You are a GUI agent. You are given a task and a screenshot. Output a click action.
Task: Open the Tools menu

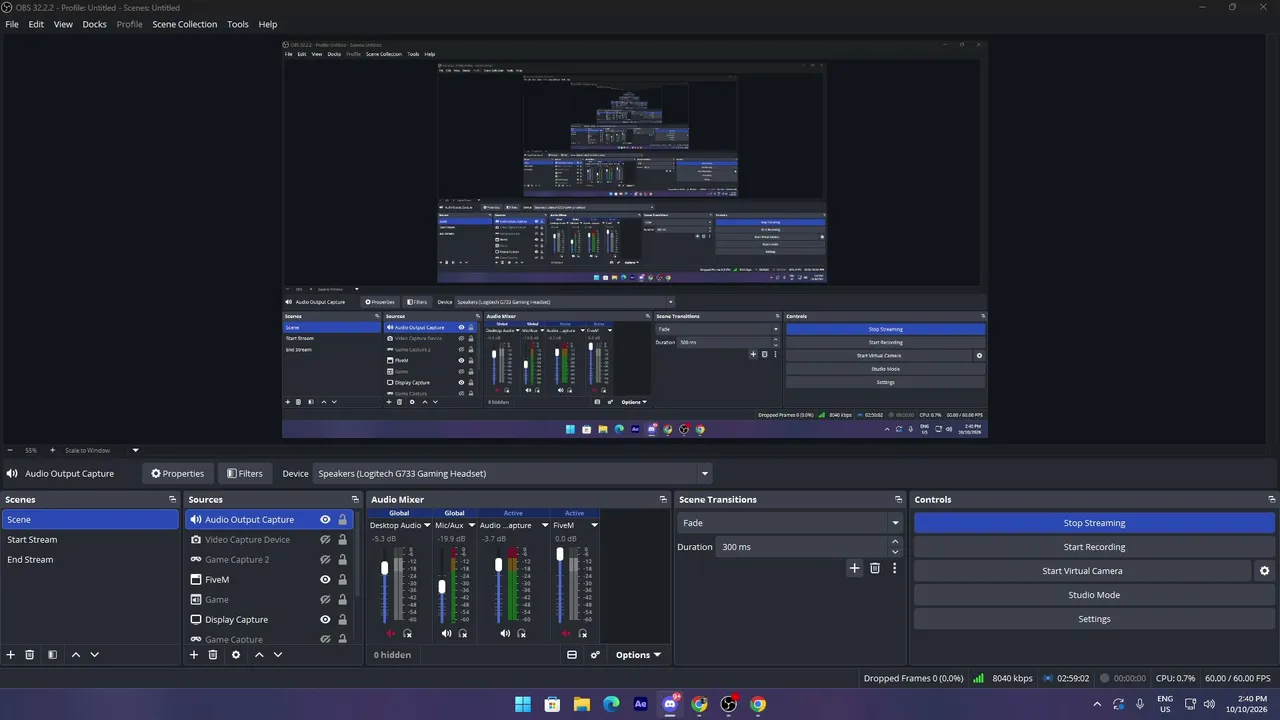click(238, 24)
